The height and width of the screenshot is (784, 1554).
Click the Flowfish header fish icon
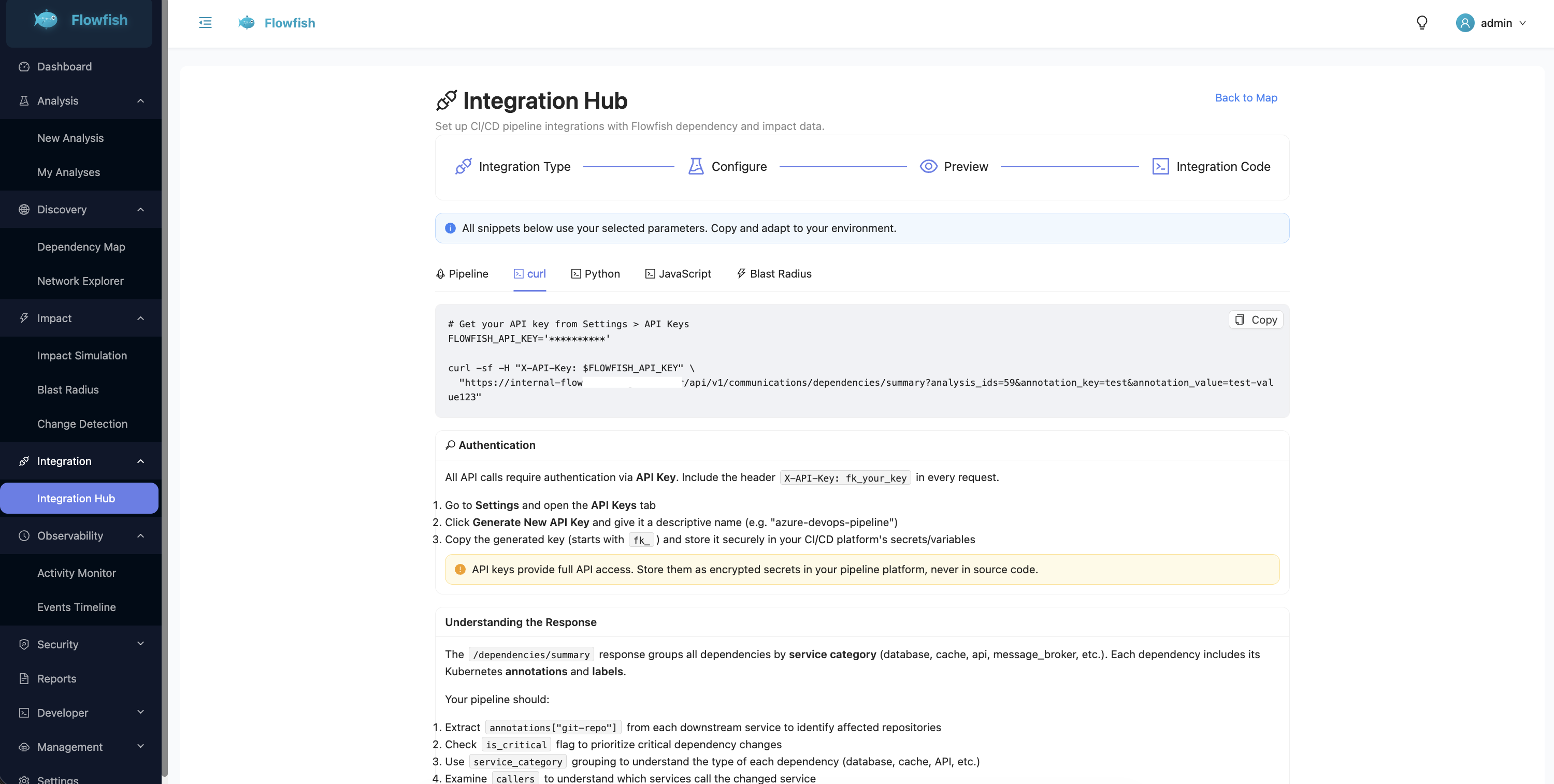[x=246, y=23]
